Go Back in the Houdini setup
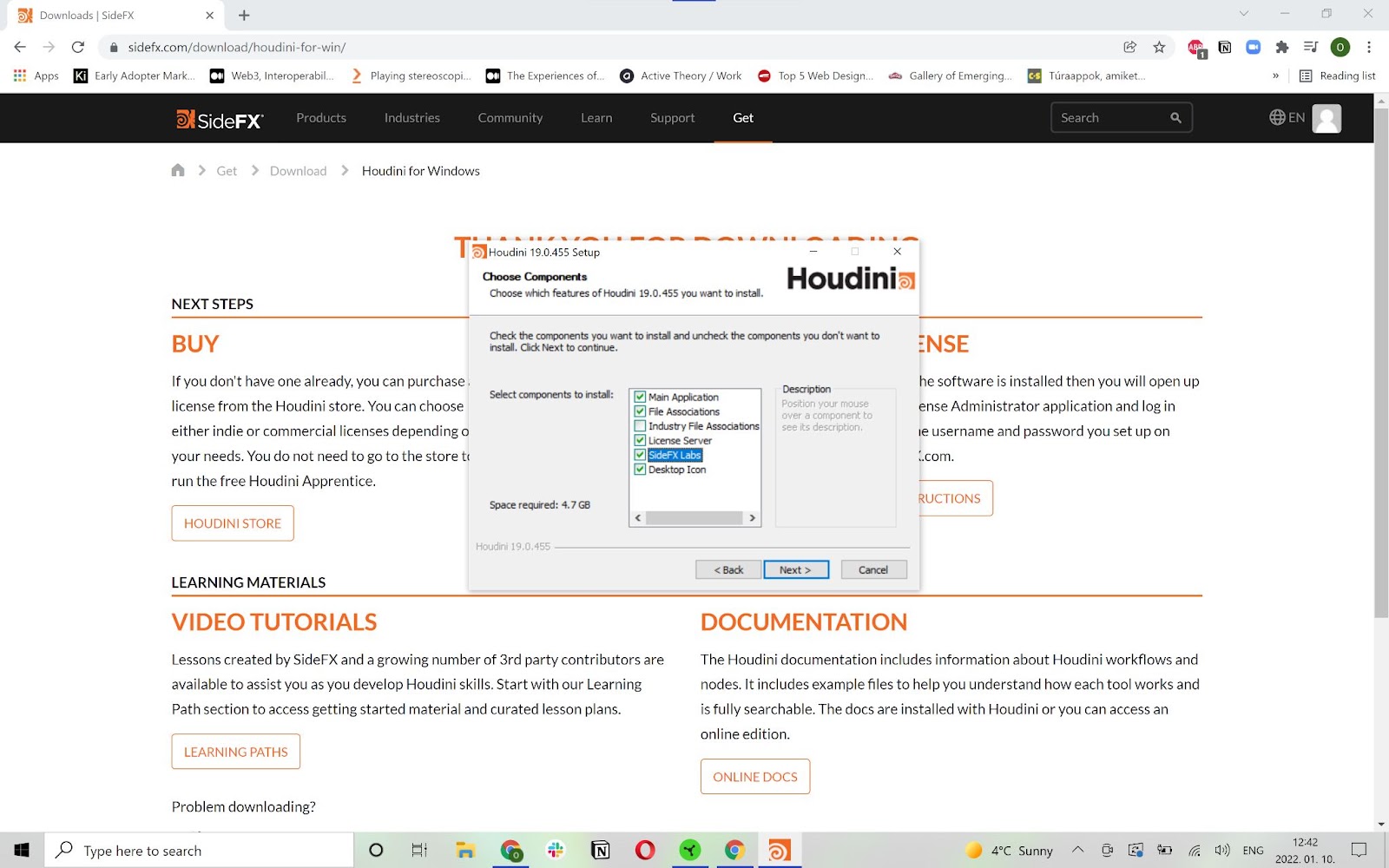 pyautogui.click(x=728, y=569)
